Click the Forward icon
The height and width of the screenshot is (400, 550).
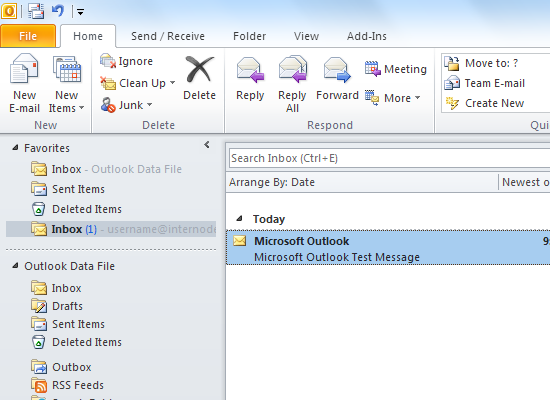click(337, 70)
